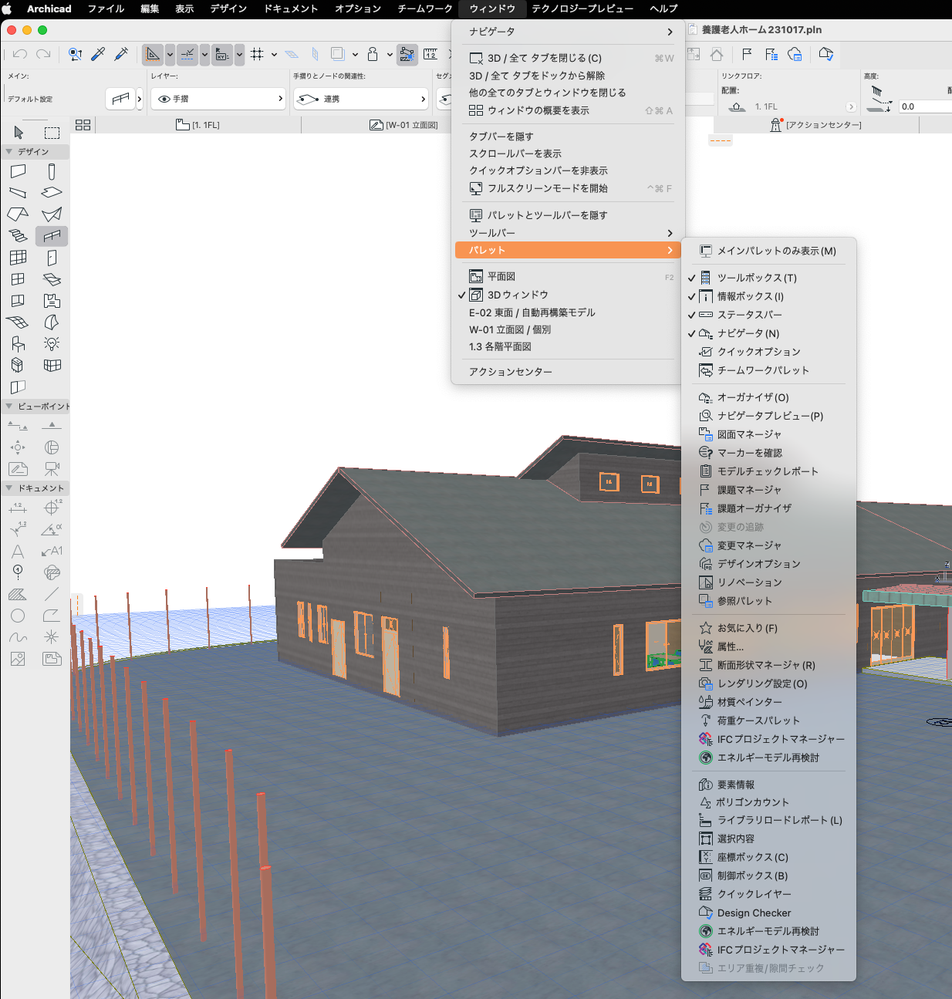
Task: Collapse the デザイン toolbox section
Action: pyautogui.click(x=9, y=152)
